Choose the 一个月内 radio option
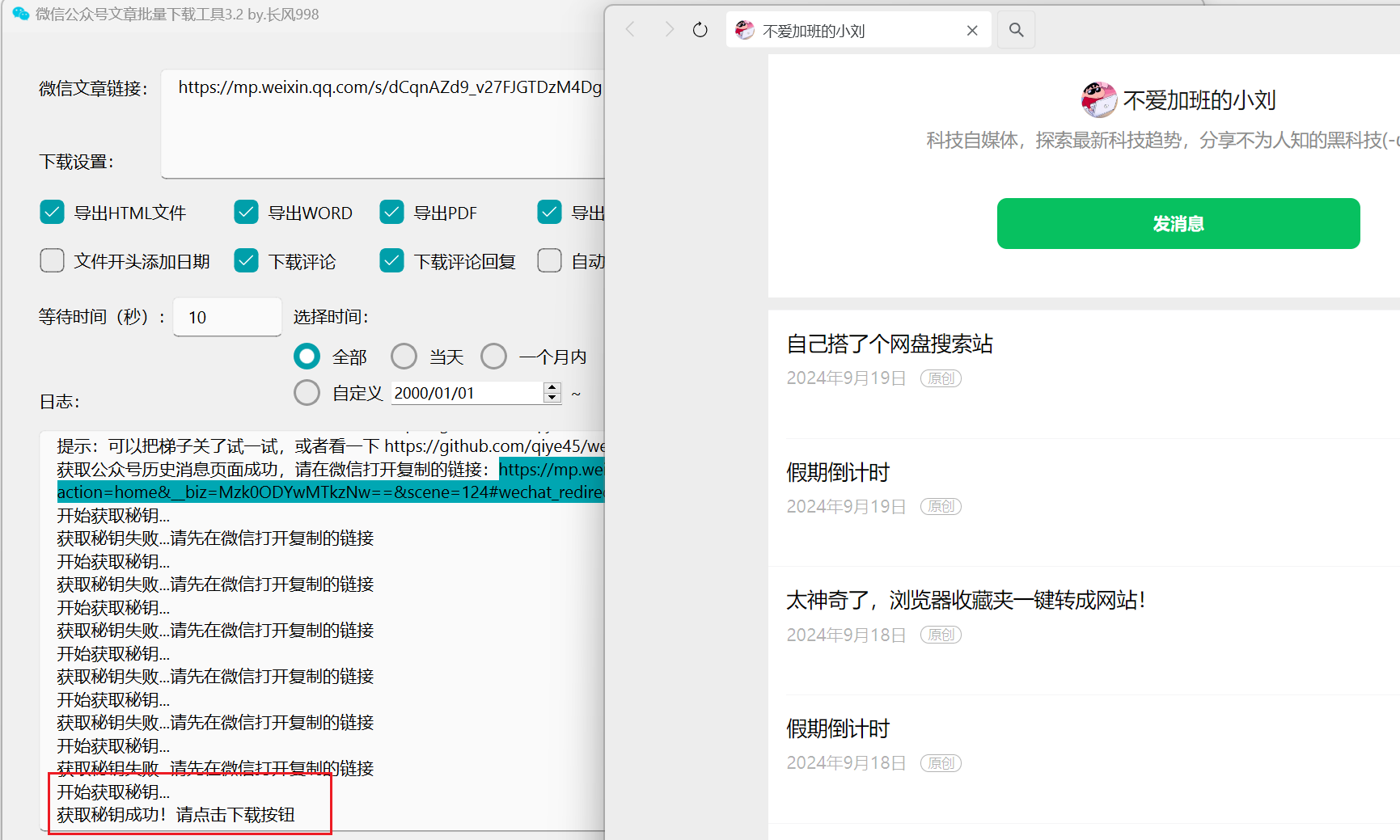 (x=493, y=357)
